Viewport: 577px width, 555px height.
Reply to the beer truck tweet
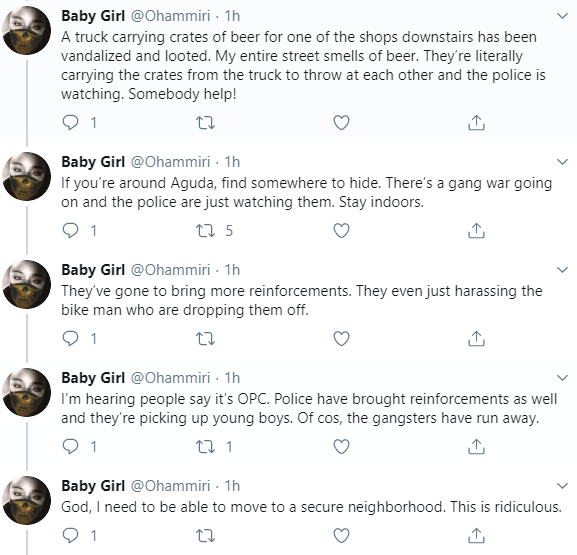click(x=70, y=123)
